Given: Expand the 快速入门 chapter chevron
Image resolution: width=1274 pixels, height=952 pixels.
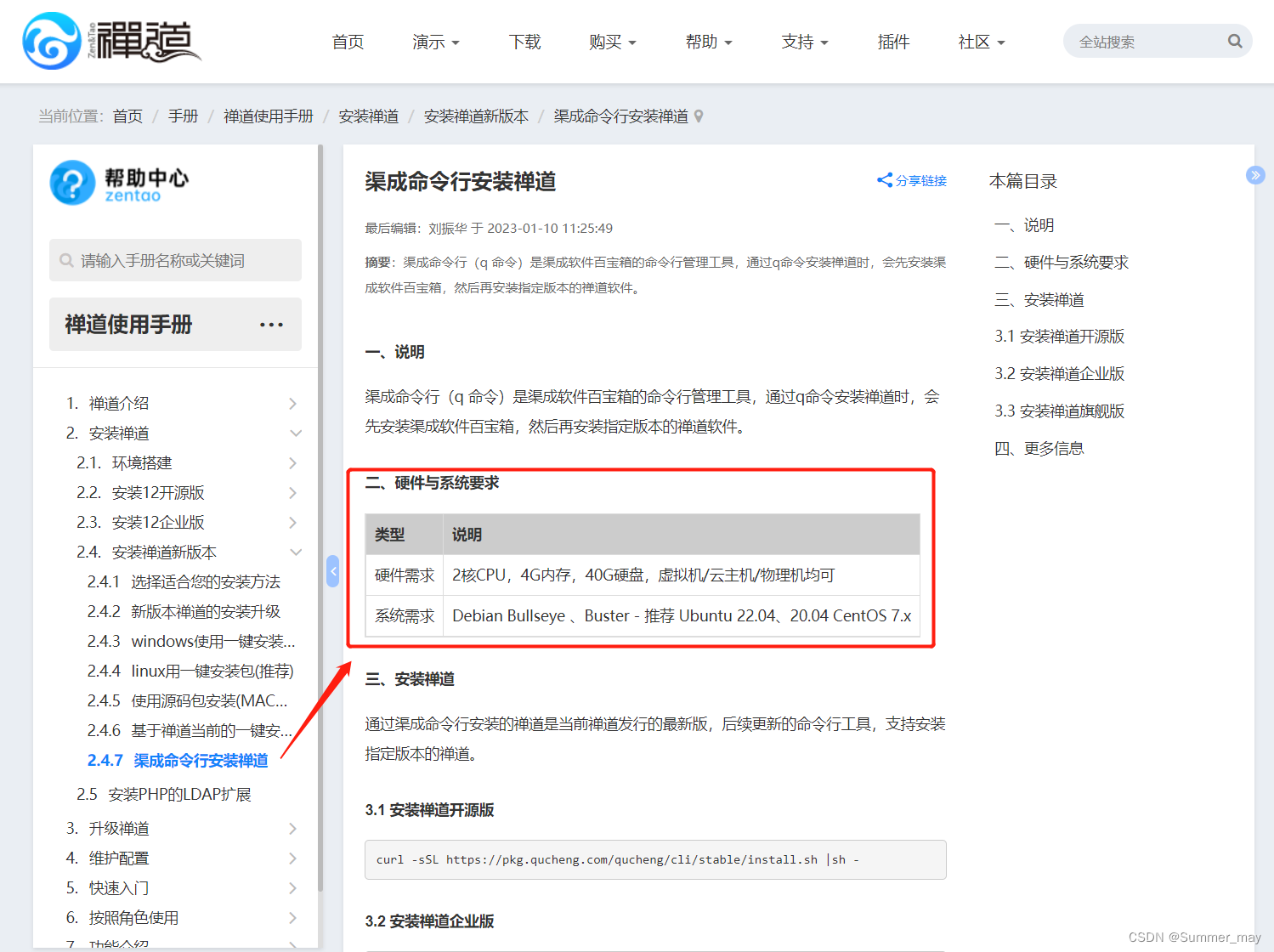Looking at the screenshot, I should click(x=292, y=888).
